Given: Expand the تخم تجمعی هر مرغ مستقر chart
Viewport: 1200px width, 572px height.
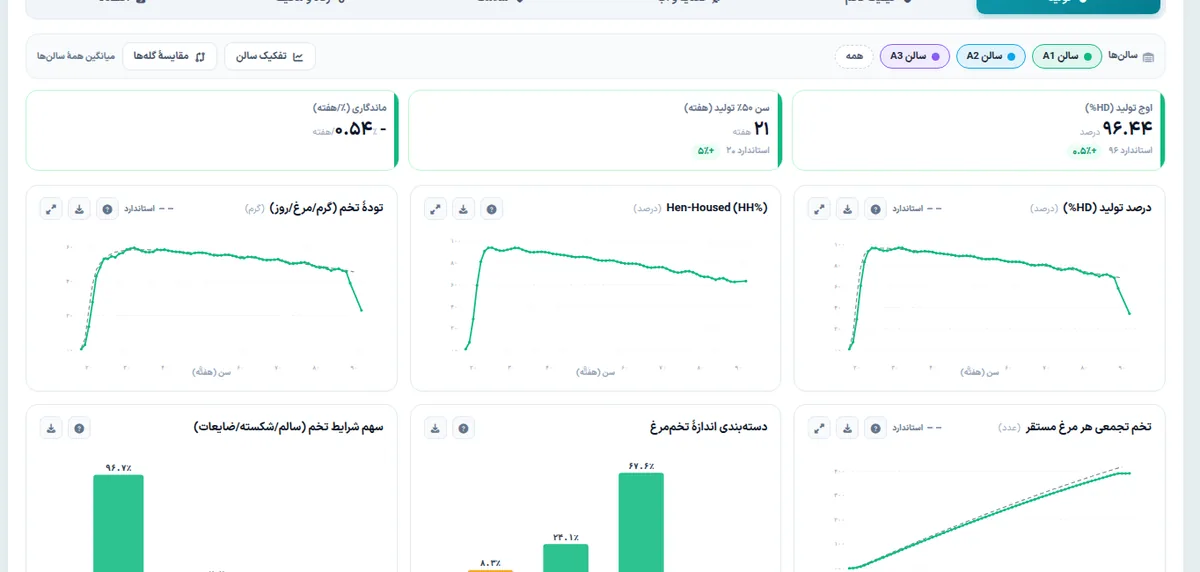Looking at the screenshot, I should [819, 428].
